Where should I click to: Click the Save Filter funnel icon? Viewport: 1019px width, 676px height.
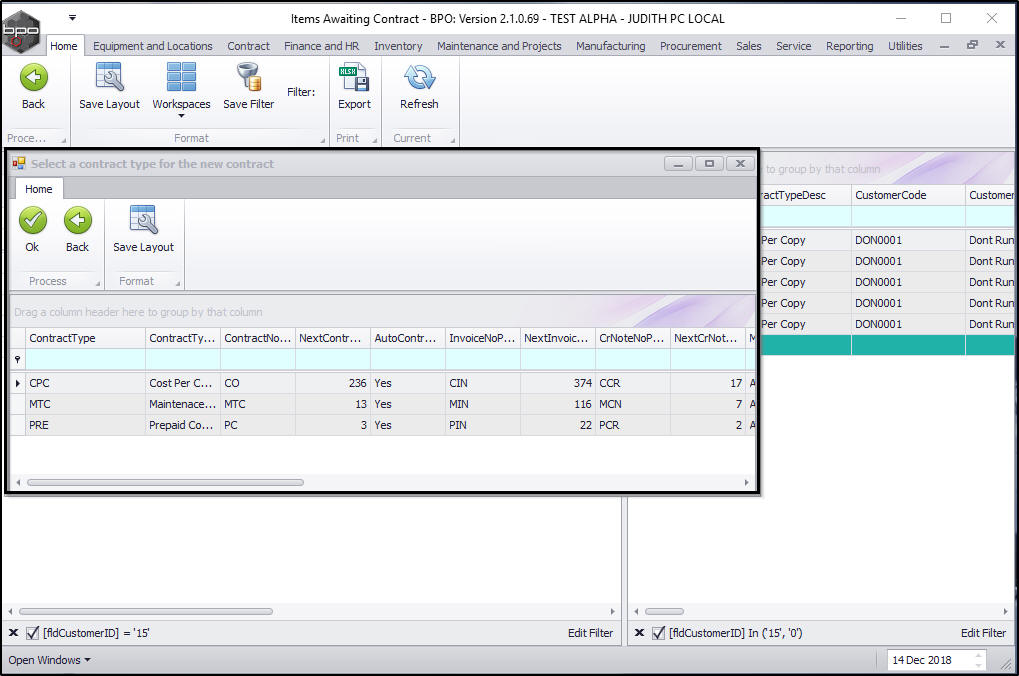(248, 78)
